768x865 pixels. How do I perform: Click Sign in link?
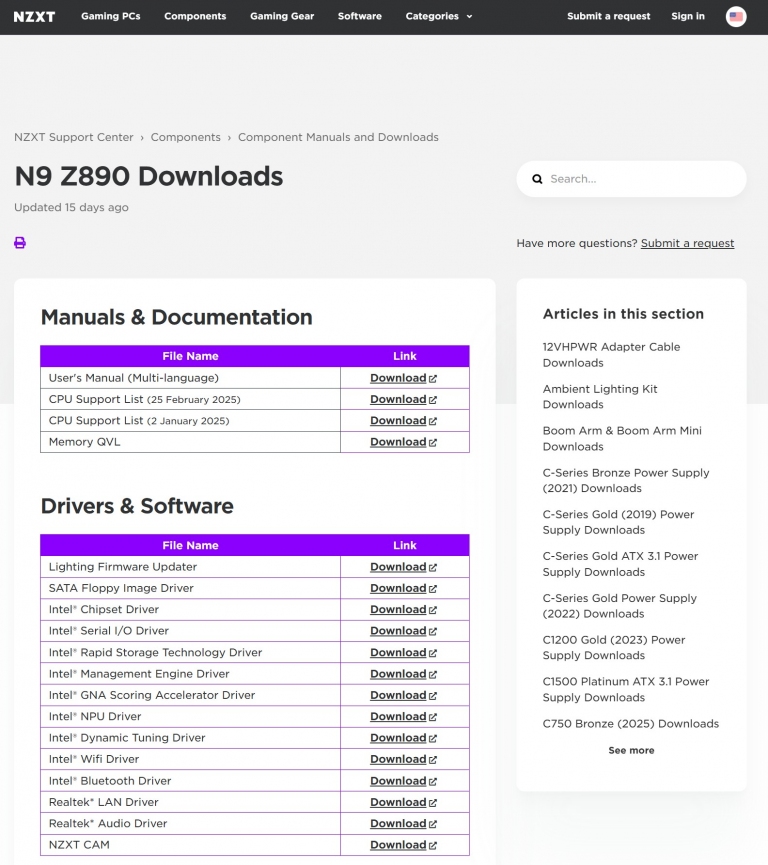click(688, 17)
